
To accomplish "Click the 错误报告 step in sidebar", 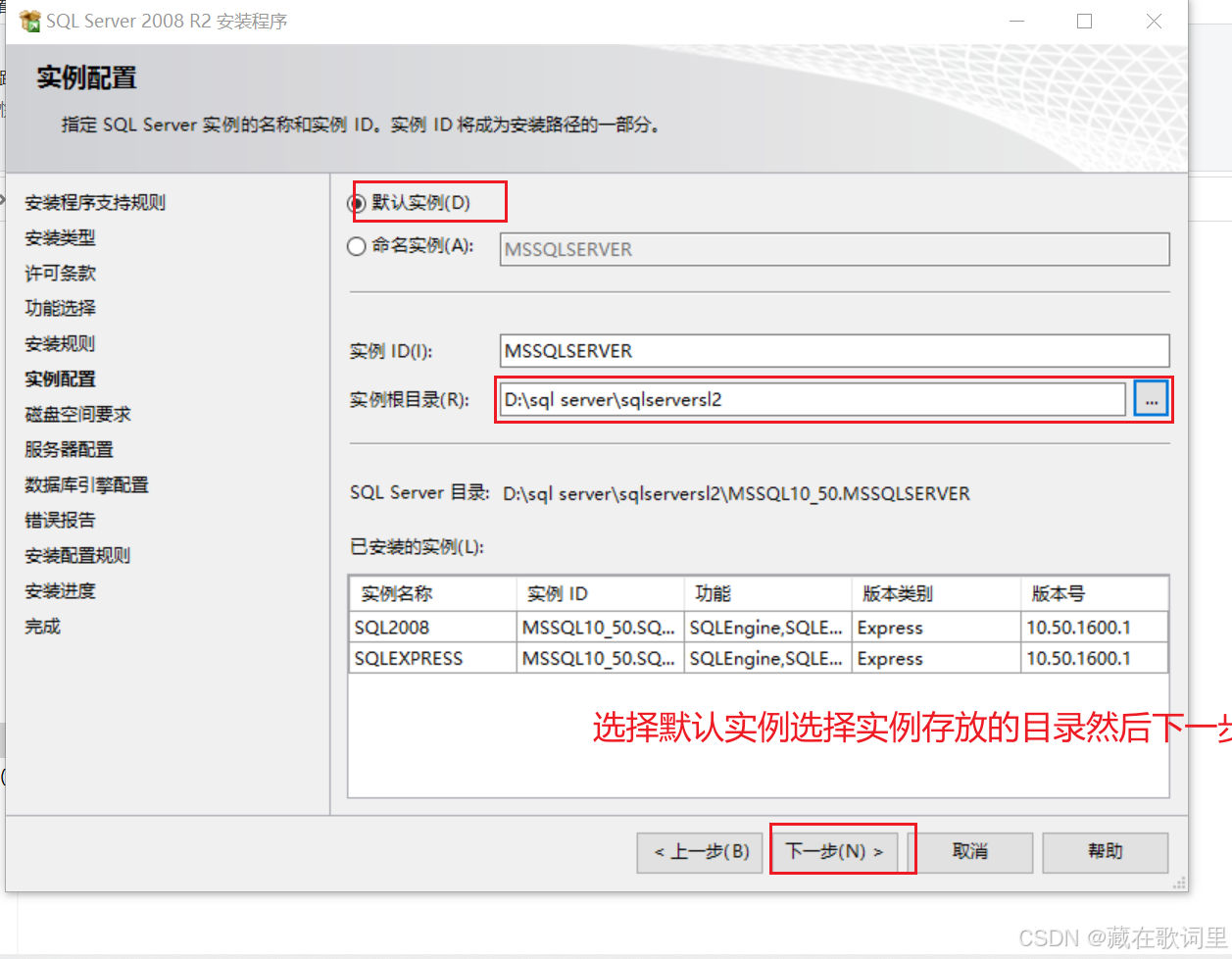I will (x=60, y=521).
